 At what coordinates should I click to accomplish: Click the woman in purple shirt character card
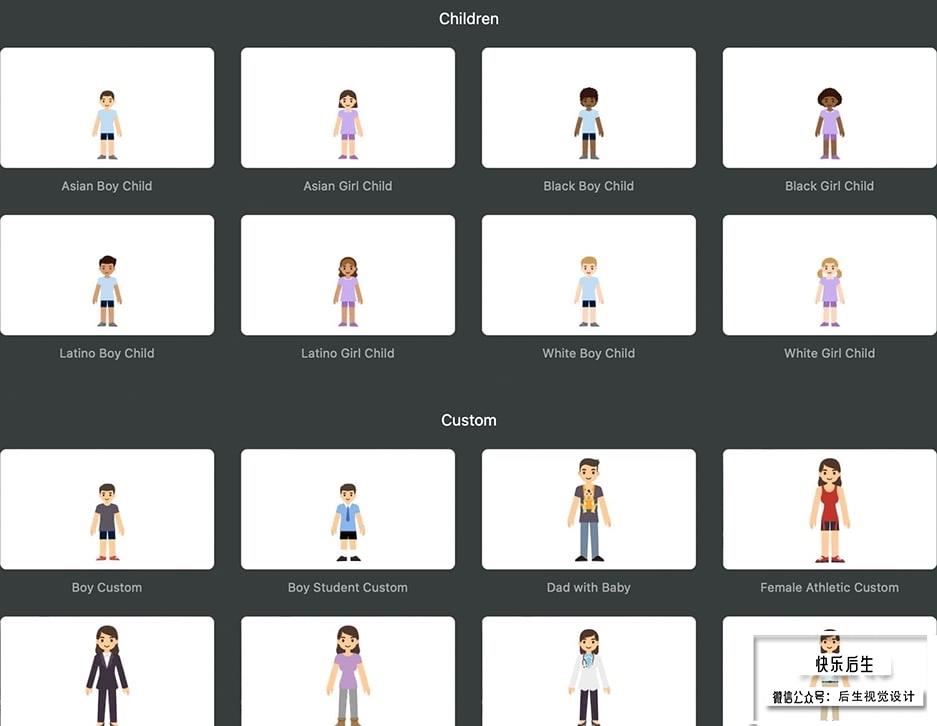(x=348, y=671)
